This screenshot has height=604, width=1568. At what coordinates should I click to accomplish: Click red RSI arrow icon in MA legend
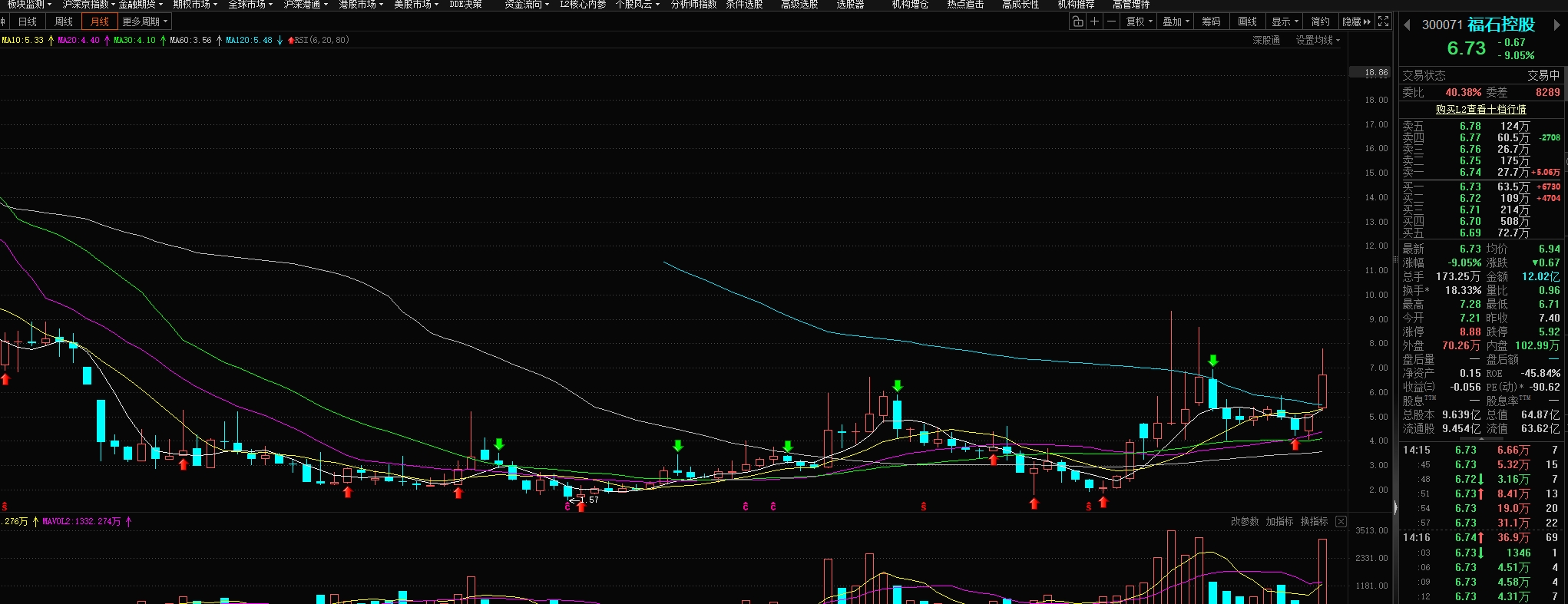[x=291, y=41]
